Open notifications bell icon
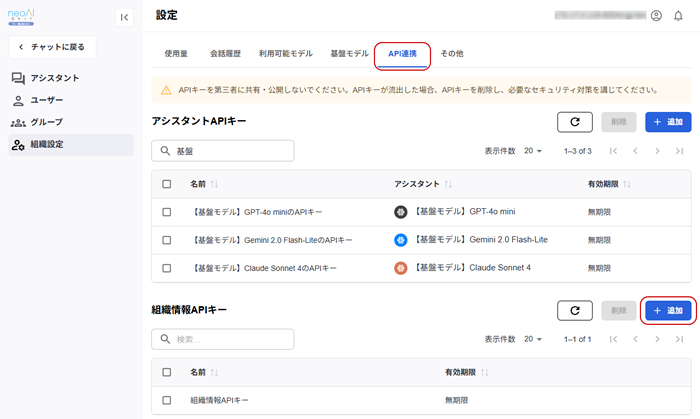This screenshot has width=700, height=419. [678, 16]
